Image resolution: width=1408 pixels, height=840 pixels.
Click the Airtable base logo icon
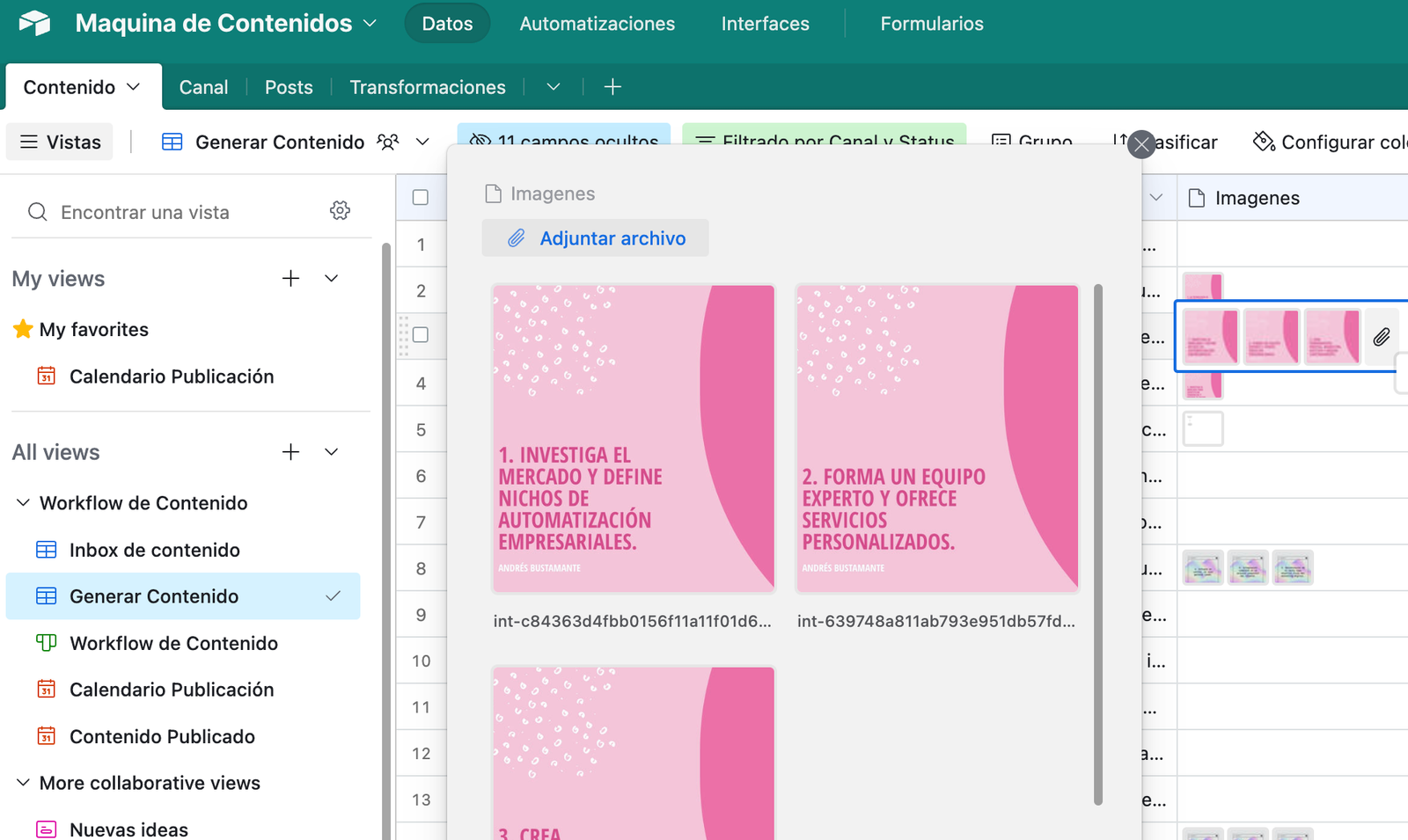(34, 23)
